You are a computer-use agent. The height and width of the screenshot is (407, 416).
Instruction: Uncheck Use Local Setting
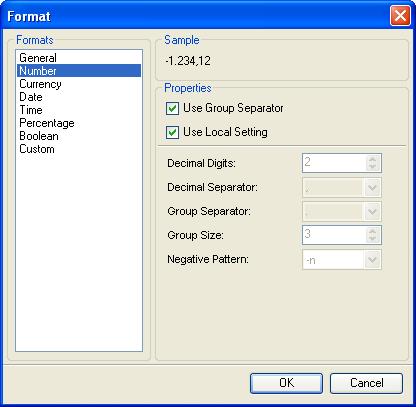[x=172, y=132]
